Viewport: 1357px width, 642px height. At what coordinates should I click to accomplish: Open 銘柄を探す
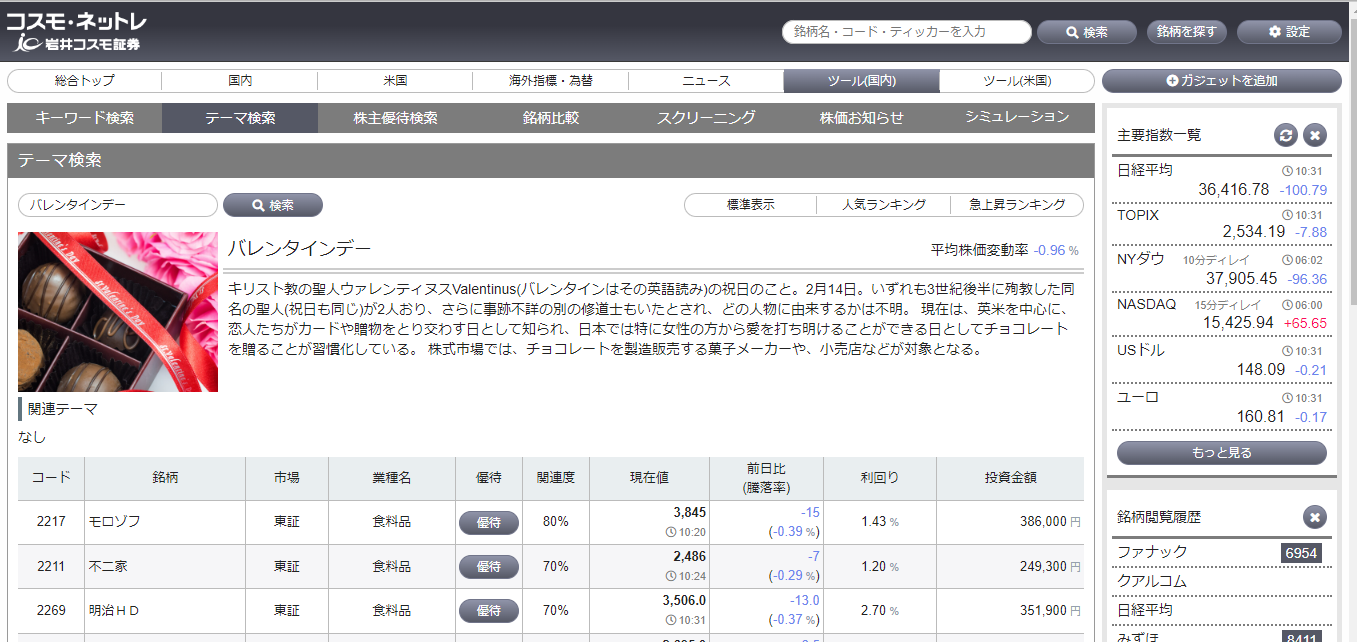1186,32
